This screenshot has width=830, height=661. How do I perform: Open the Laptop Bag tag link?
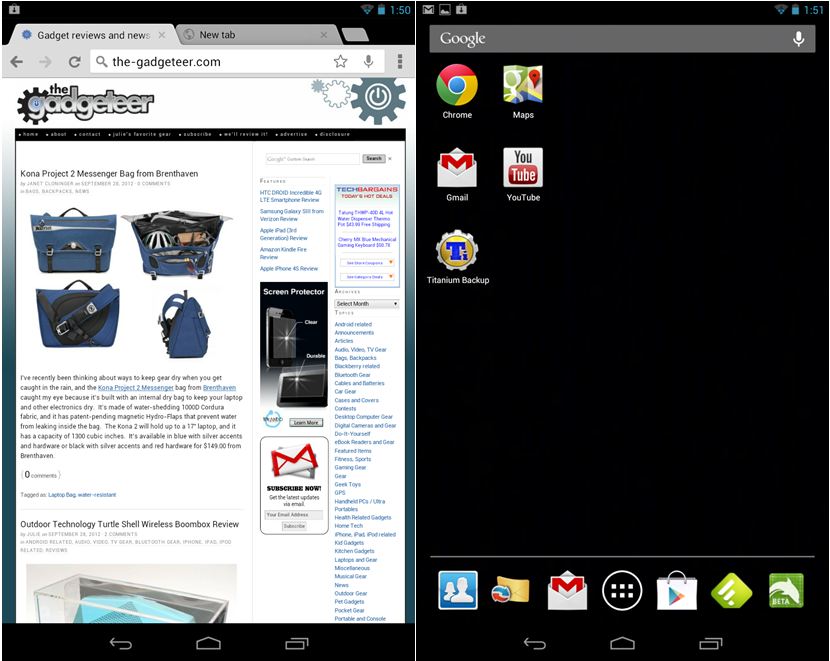click(x=62, y=495)
